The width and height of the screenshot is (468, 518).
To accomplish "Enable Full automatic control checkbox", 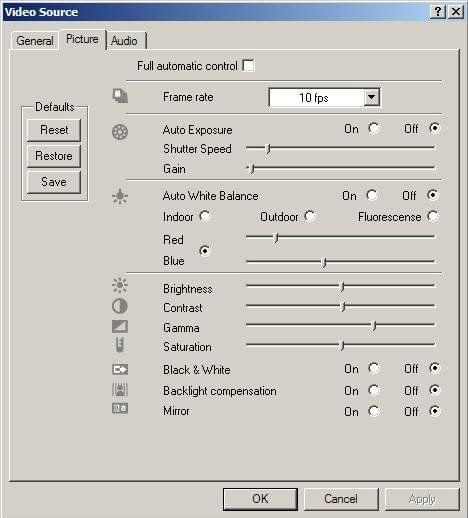I will click(248, 65).
